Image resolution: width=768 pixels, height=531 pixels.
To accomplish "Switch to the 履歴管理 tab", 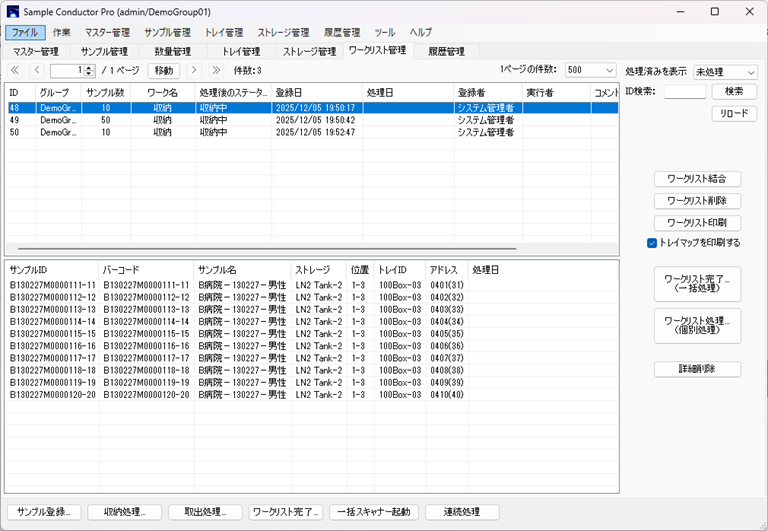I will coord(446,51).
